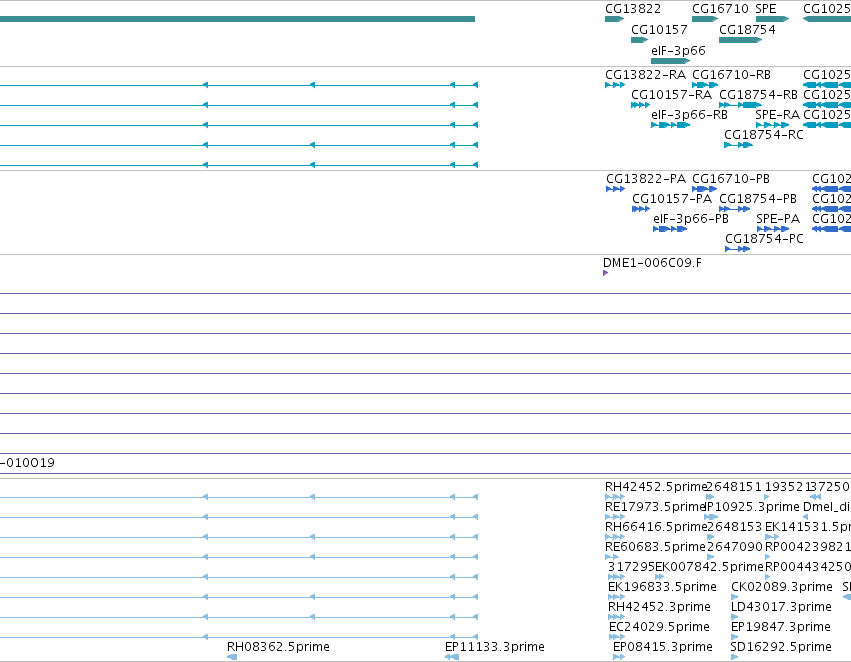Viewport: 851px width, 662px height.
Task: Select EST RE60683.5prime
Action: coord(655,547)
